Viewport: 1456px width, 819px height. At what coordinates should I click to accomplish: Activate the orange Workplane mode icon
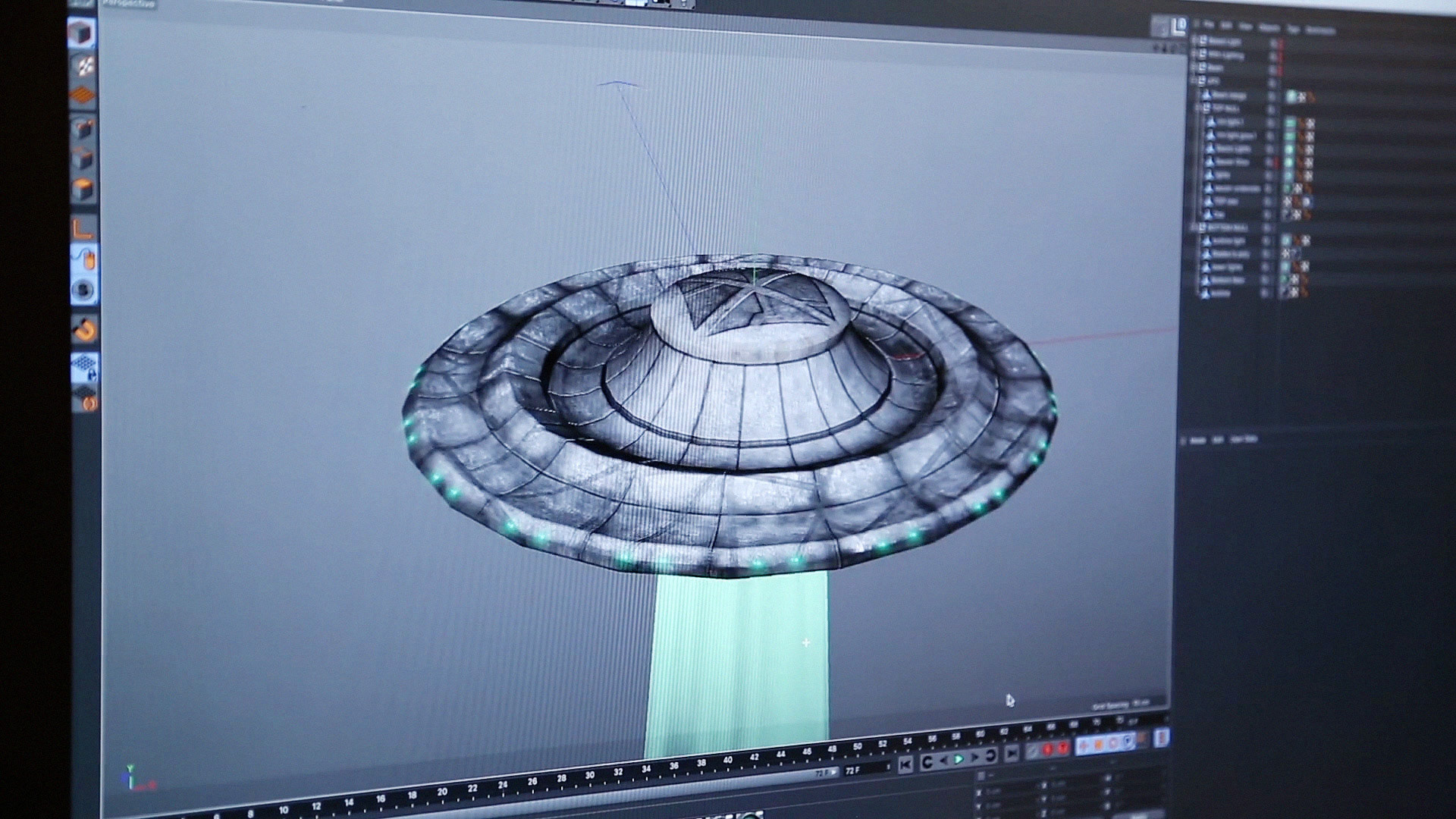83,96
